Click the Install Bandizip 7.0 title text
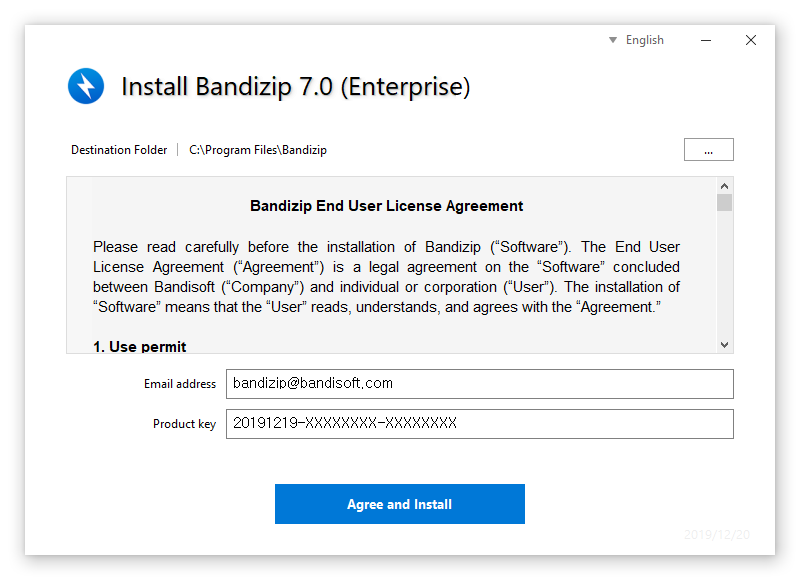This screenshot has width=800, height=580. click(295, 87)
